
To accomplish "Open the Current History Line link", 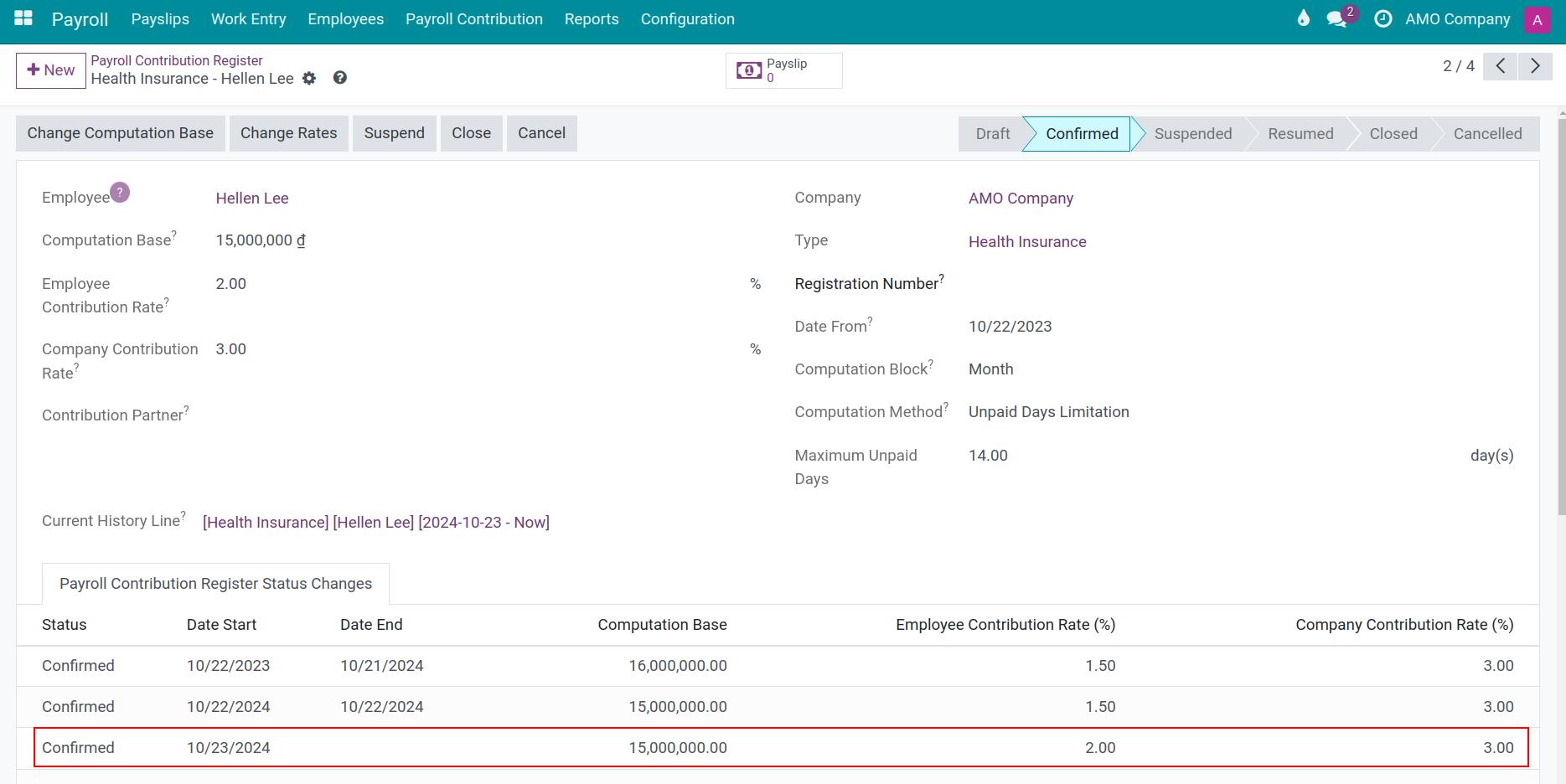I will pyautogui.click(x=375, y=522).
